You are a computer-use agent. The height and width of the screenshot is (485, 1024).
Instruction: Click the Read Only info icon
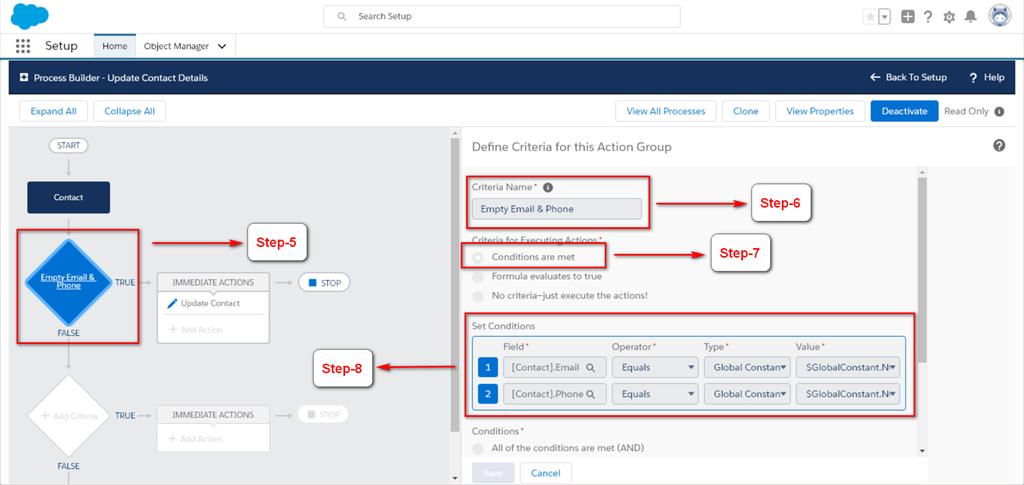pos(999,112)
